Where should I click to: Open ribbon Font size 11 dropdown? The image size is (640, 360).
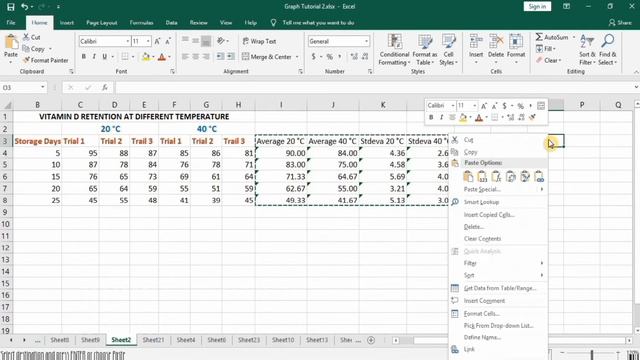pos(148,41)
